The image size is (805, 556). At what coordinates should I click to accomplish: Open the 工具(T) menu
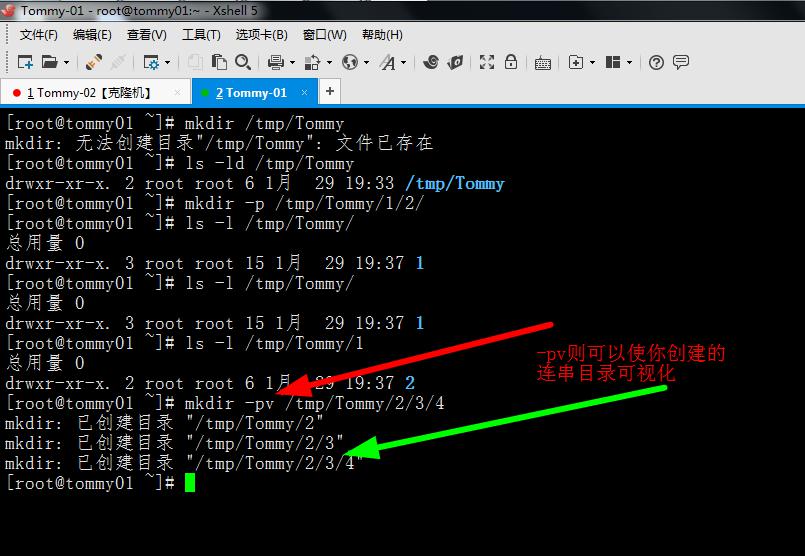[x=201, y=35]
